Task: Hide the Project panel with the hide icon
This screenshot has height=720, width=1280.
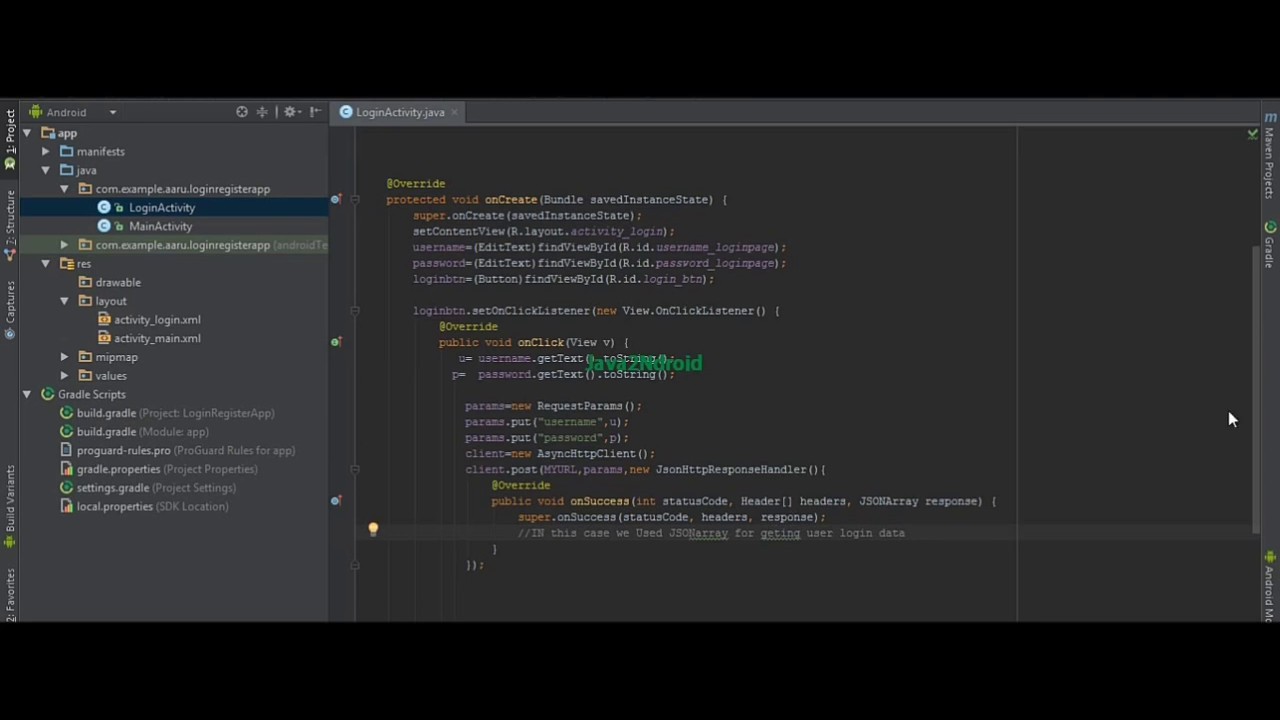Action: (x=315, y=112)
